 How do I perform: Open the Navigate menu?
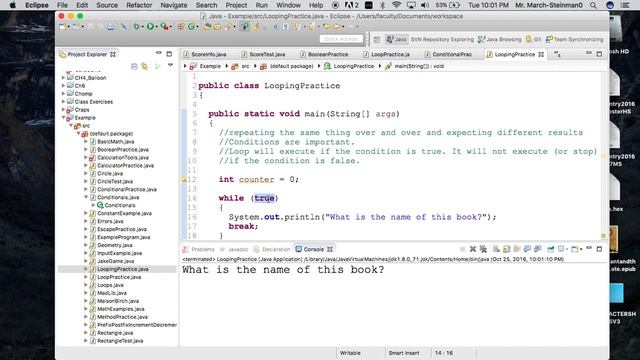point(173,5)
